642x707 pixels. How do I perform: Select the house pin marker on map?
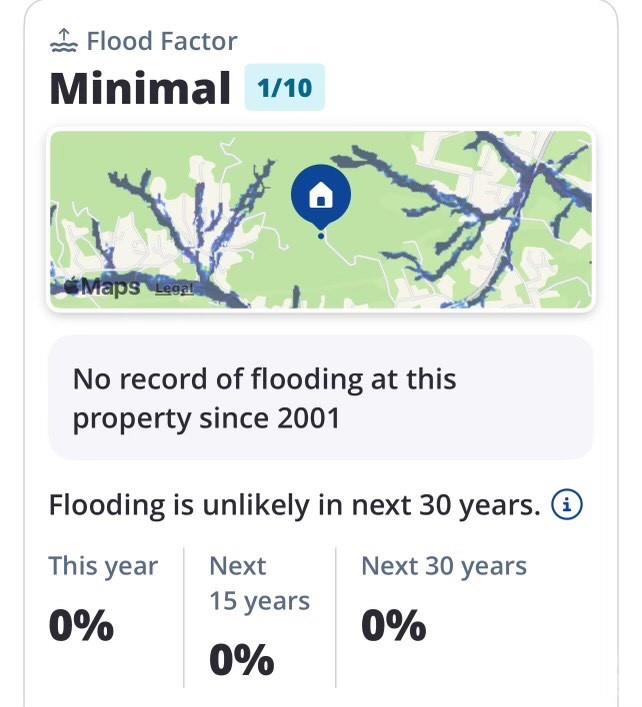(x=320, y=194)
